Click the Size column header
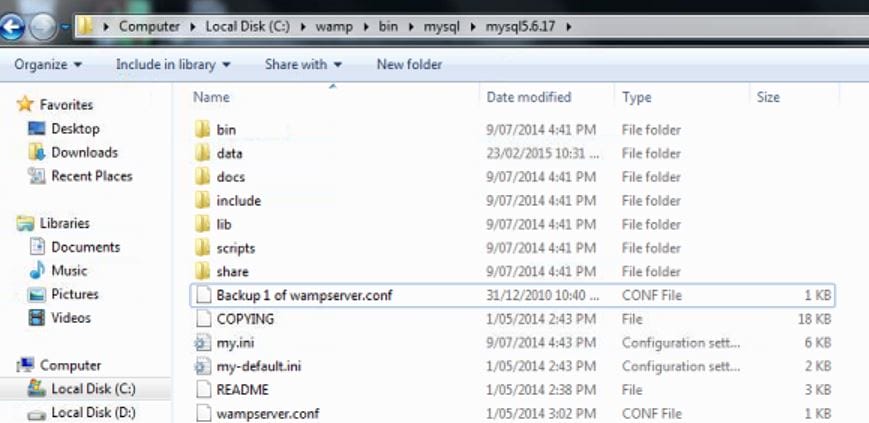869x423 pixels. click(768, 97)
